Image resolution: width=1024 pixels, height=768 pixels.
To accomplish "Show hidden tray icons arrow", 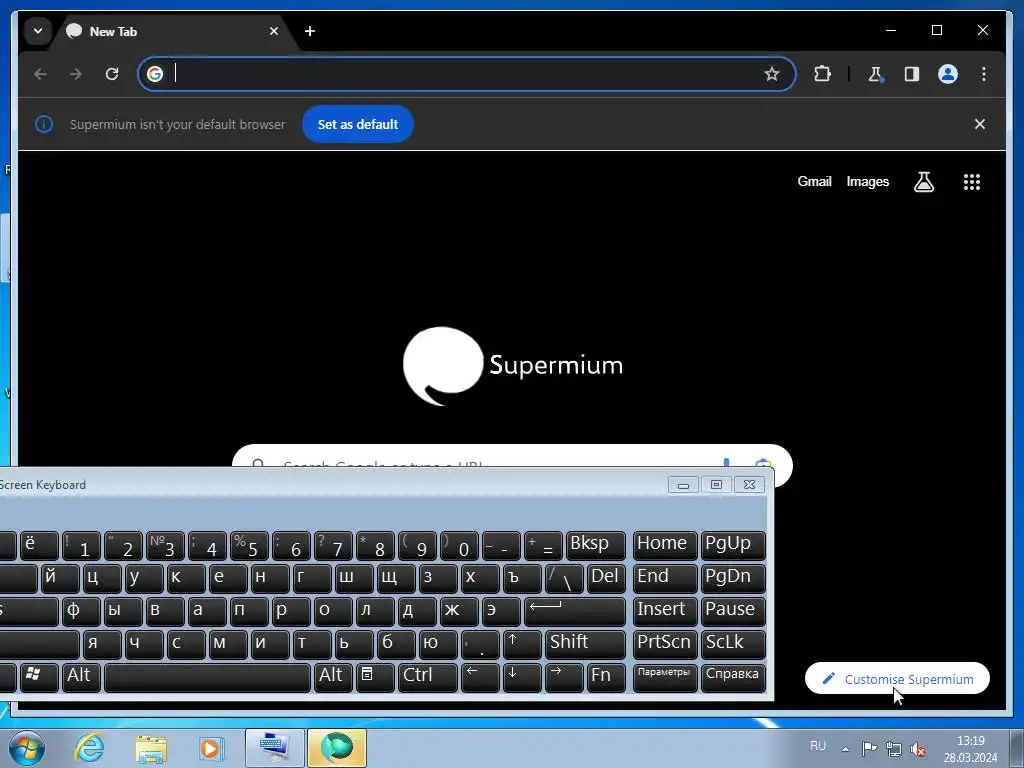I will click(x=845, y=749).
